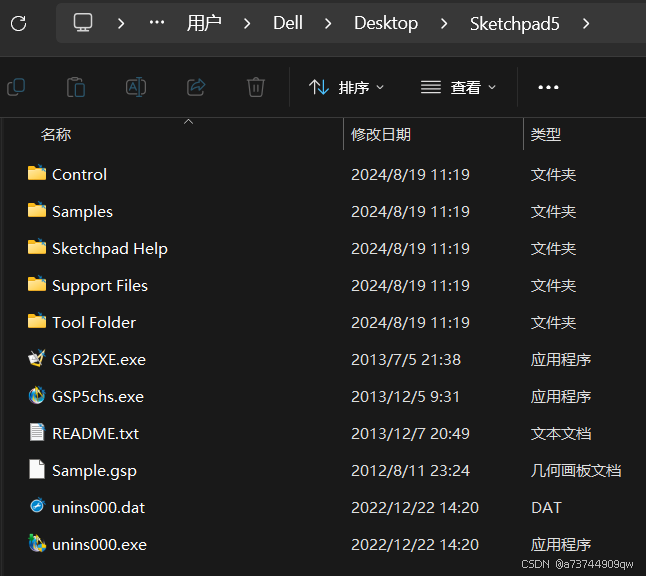Screen dimensions: 646x576
Task: Click the 几何画板文档 type cell
Action: [x=576, y=471]
